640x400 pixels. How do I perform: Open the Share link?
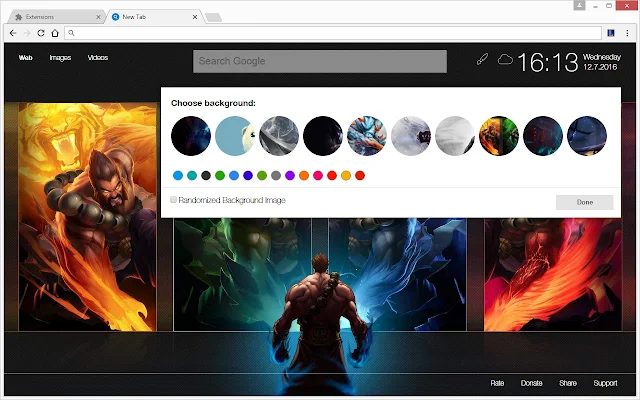click(x=568, y=383)
